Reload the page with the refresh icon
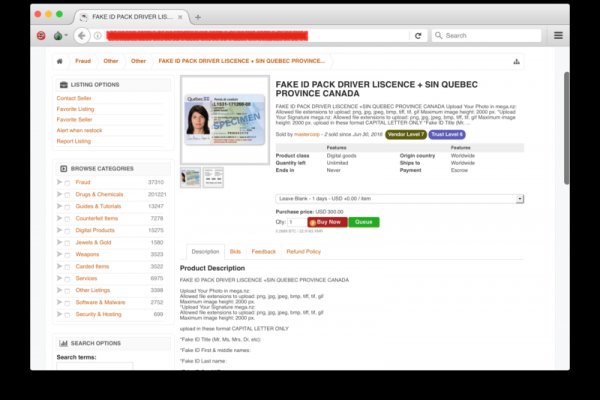Screen dimensions: 600x400 [x=418, y=35]
